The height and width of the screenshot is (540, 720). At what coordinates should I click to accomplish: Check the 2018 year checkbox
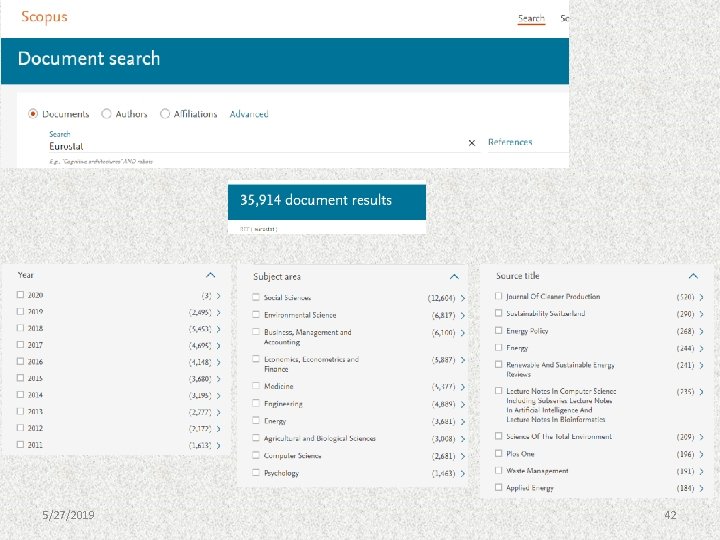[x=20, y=328]
